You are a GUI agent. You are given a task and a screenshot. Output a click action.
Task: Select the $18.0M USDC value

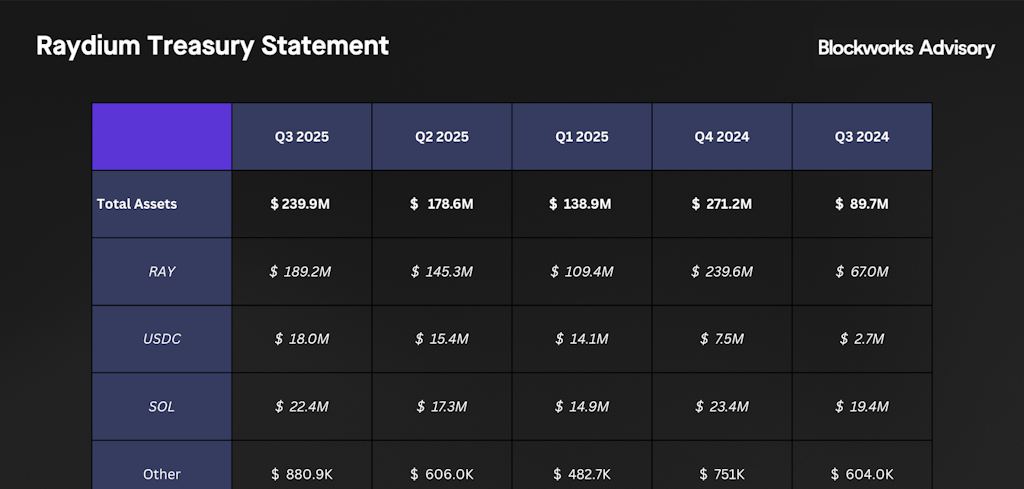(x=301, y=339)
